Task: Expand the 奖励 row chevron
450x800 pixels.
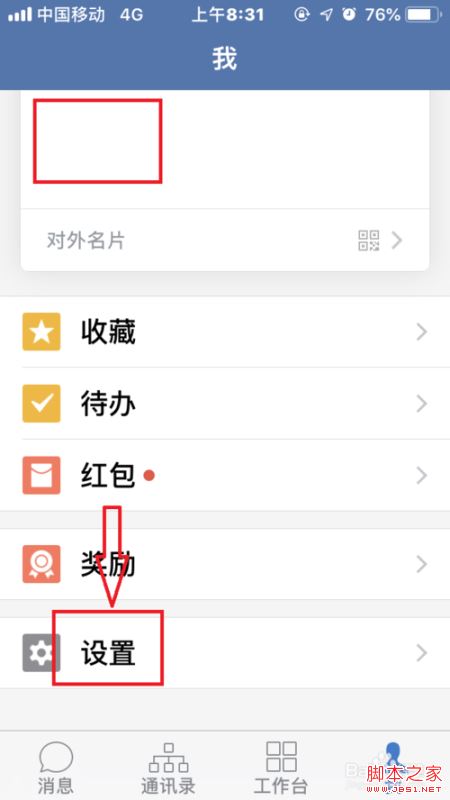Action: [x=421, y=564]
